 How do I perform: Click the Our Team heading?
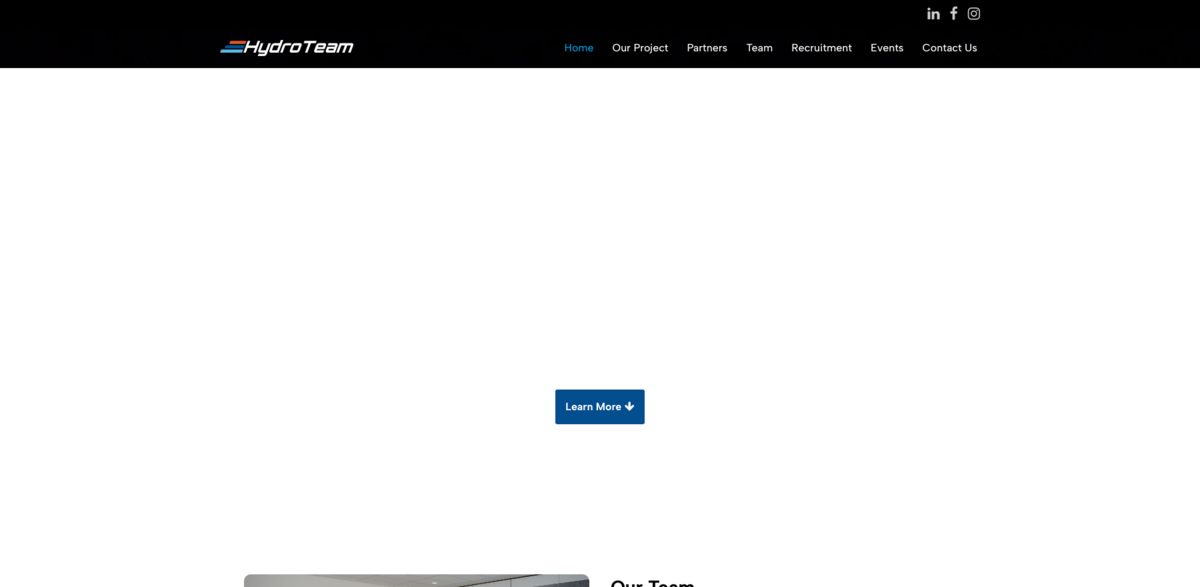(x=652, y=583)
